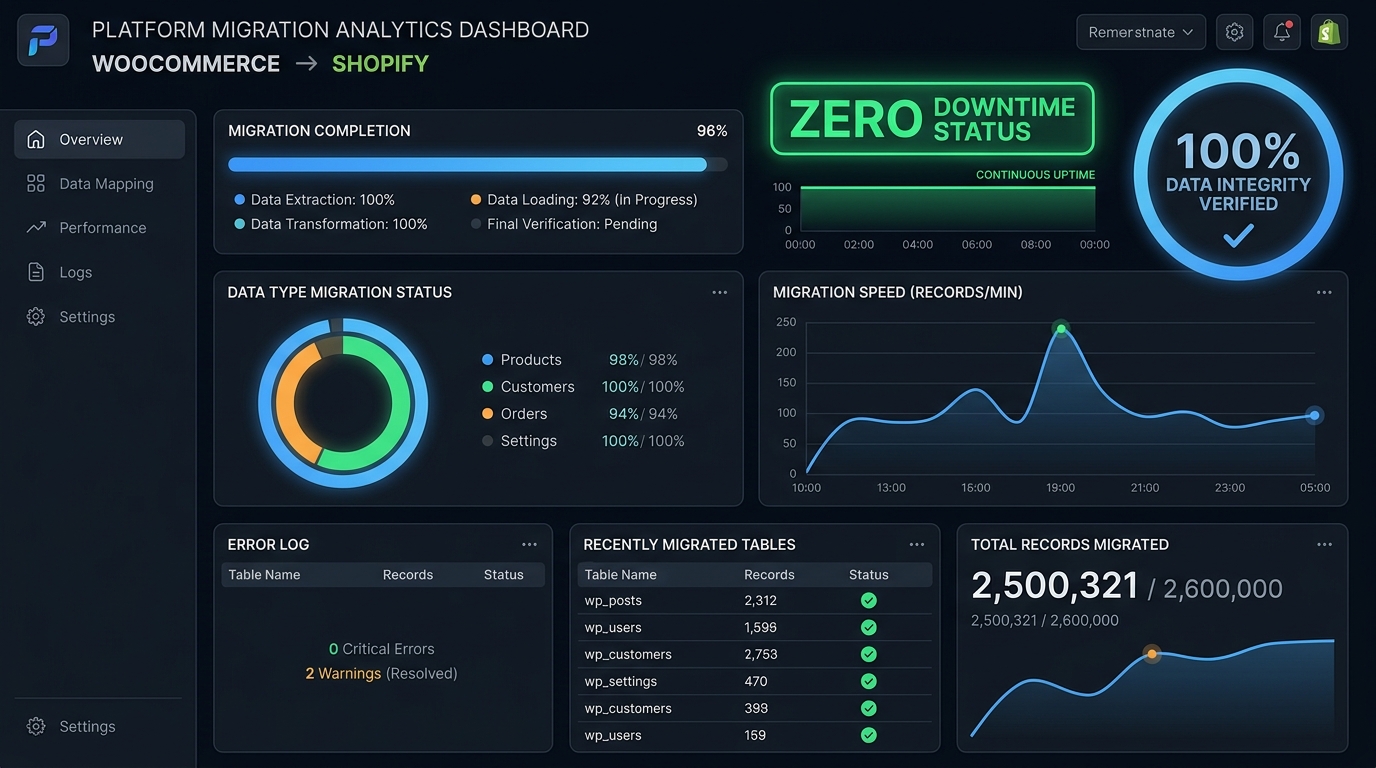Click the Orders 94% value

624,414
